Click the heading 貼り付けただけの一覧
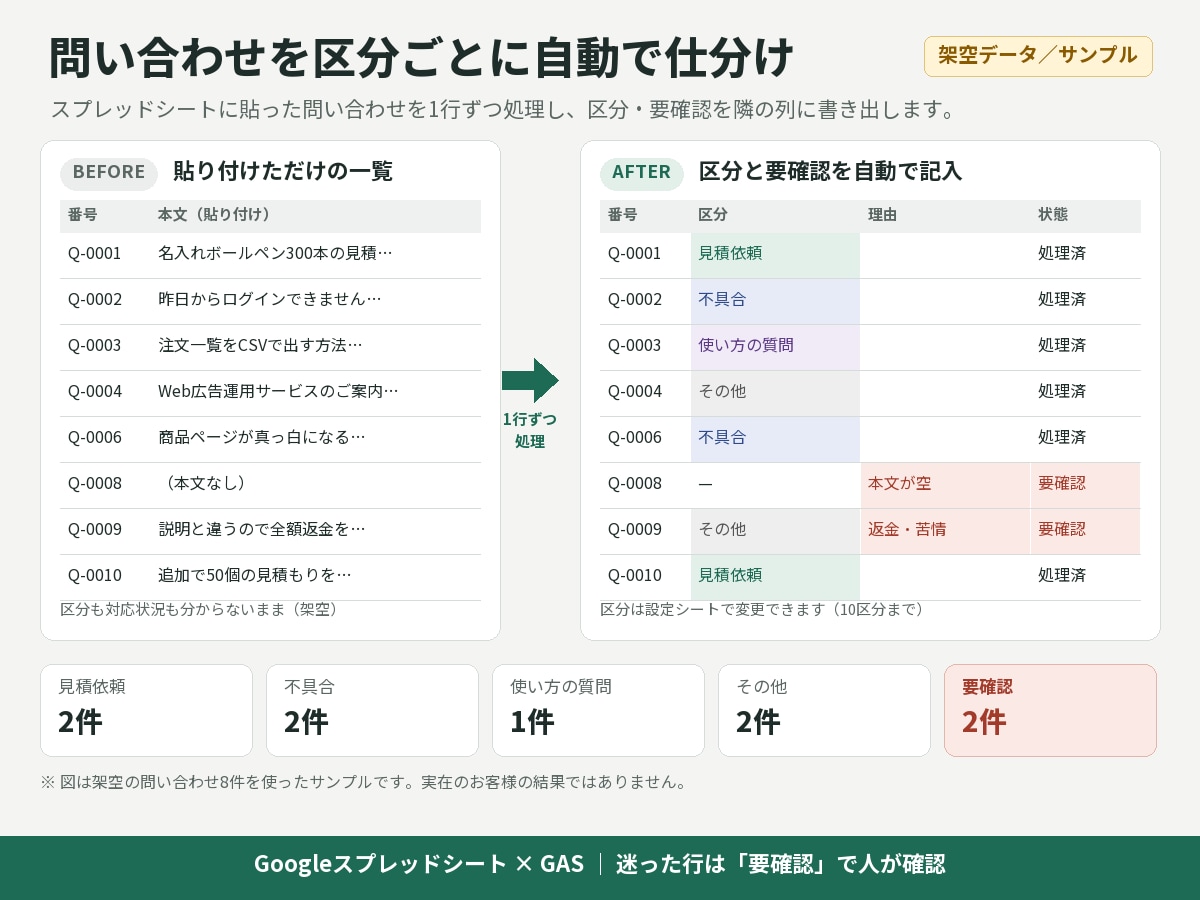Viewport: 1200px width, 900px height. pyautogui.click(x=283, y=172)
